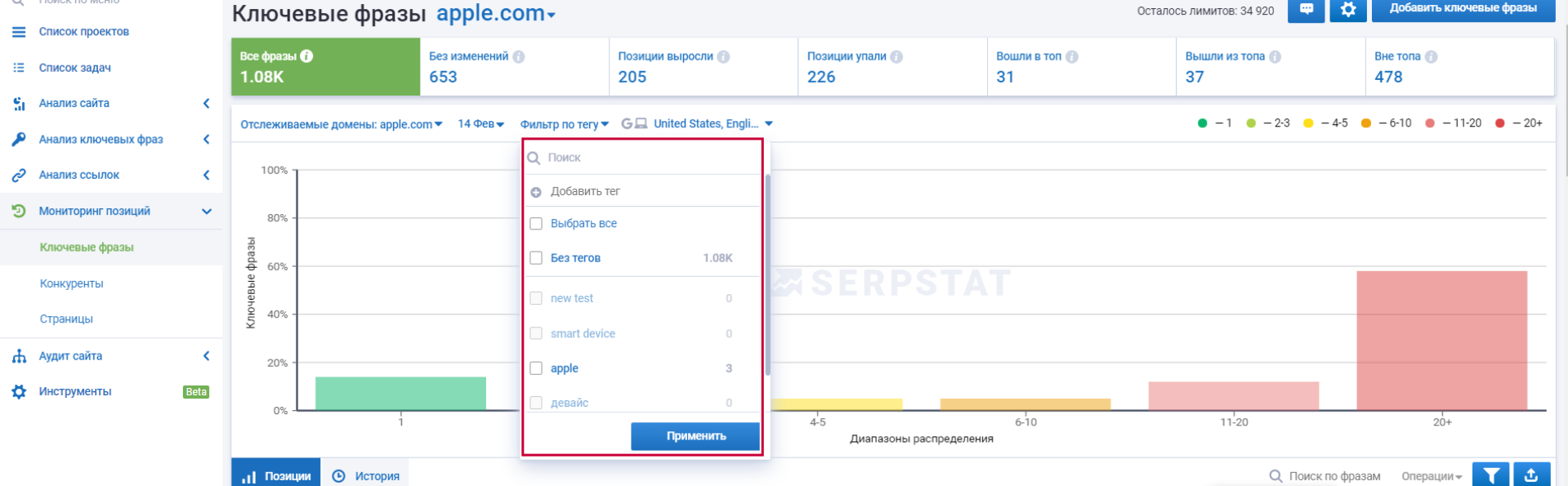Open the apple.com project dropdown in title
The width and height of the screenshot is (1568, 486).
(496, 13)
